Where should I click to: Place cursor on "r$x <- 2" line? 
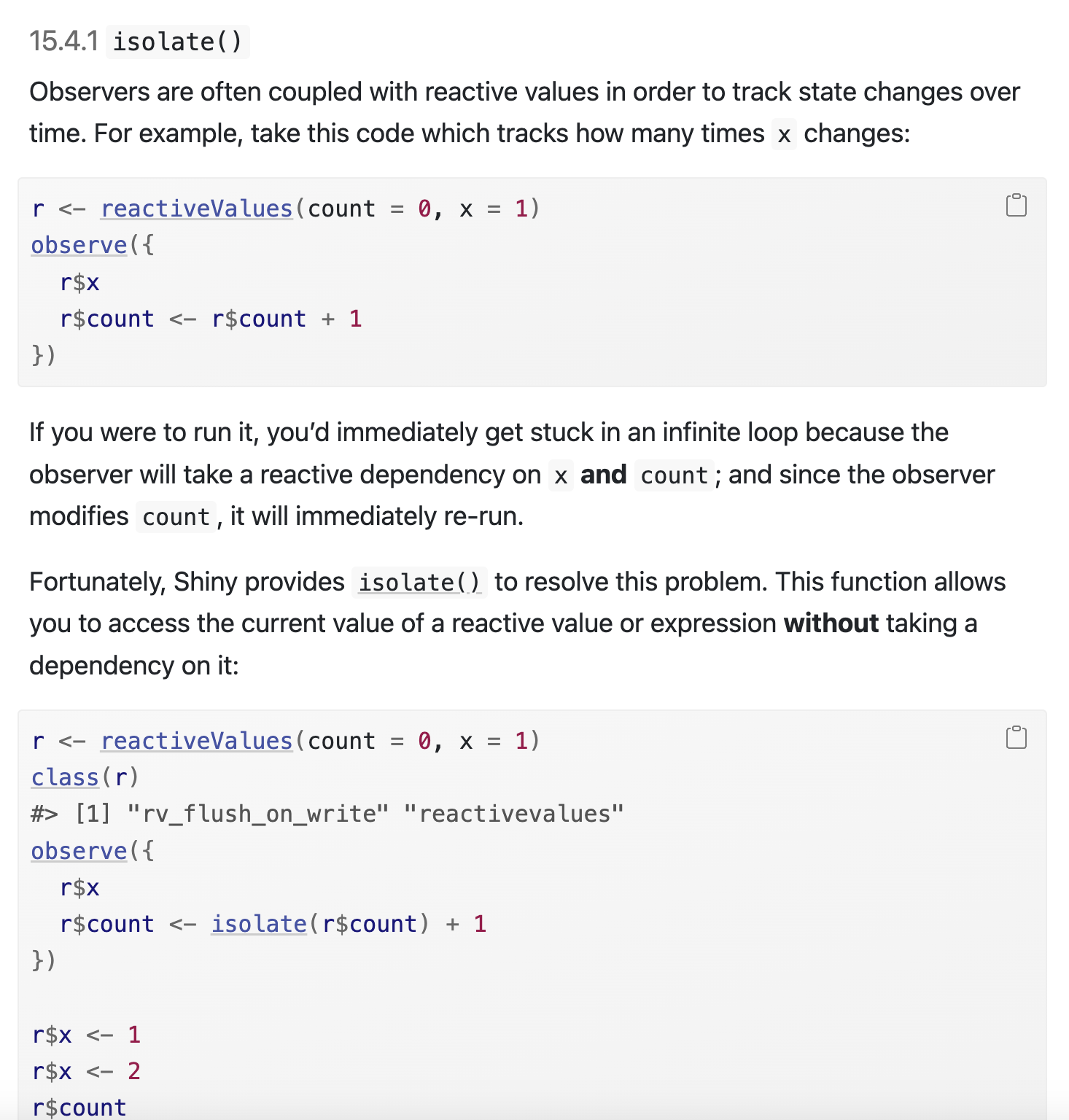pos(86,1071)
